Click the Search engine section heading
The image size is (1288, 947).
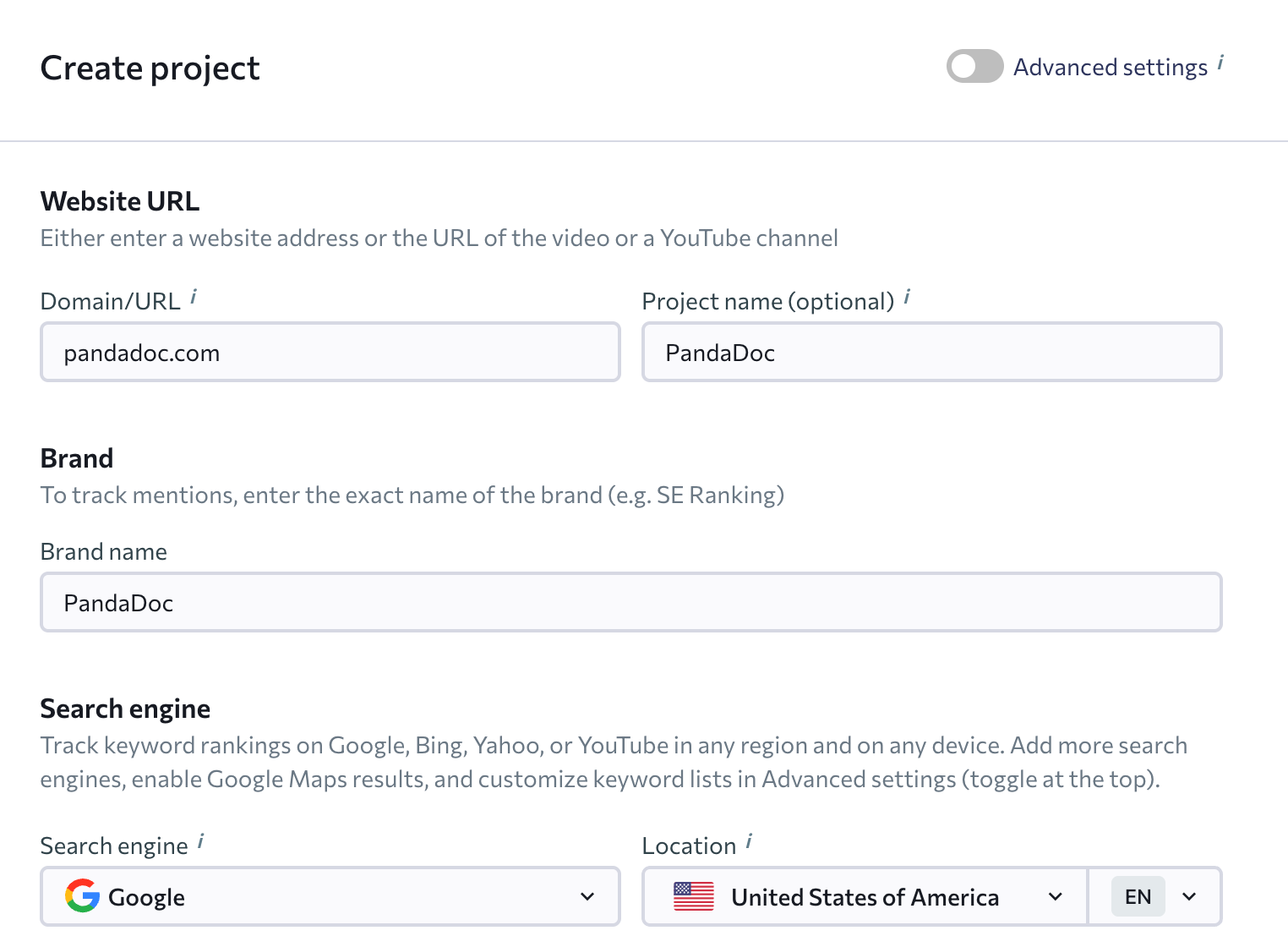[x=125, y=709]
